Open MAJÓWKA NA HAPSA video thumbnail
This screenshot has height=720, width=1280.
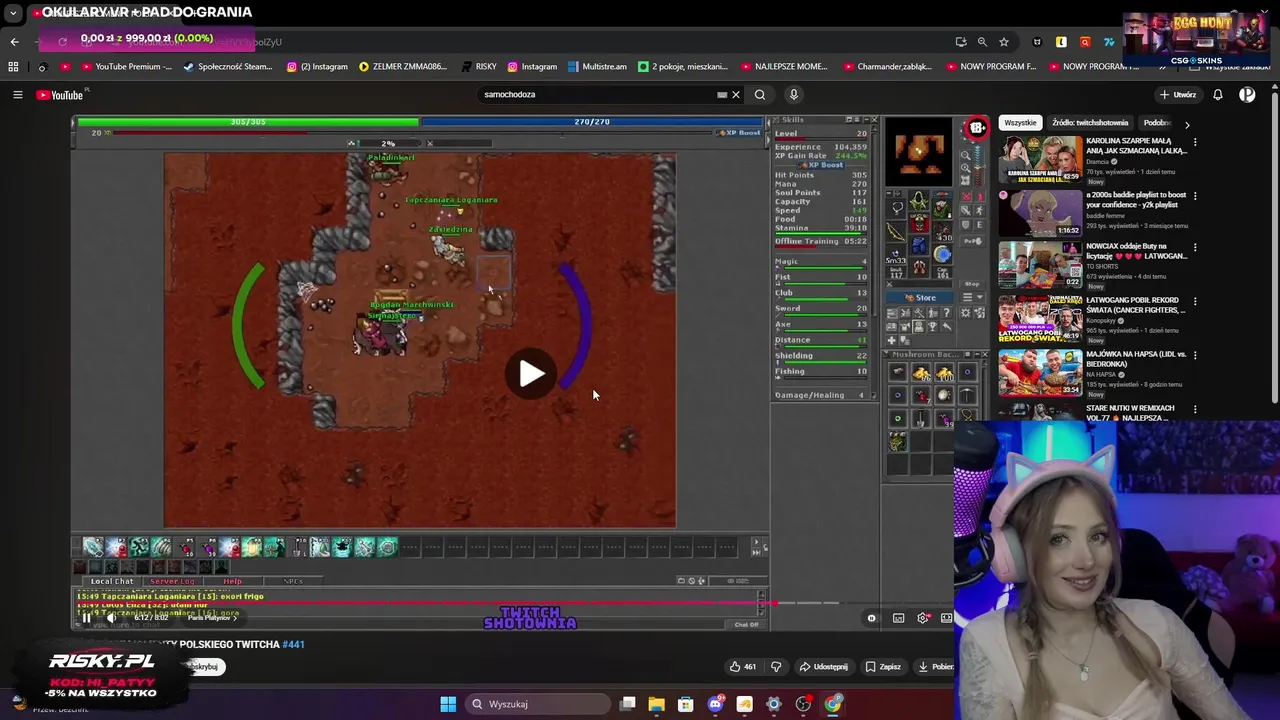pos(1040,373)
